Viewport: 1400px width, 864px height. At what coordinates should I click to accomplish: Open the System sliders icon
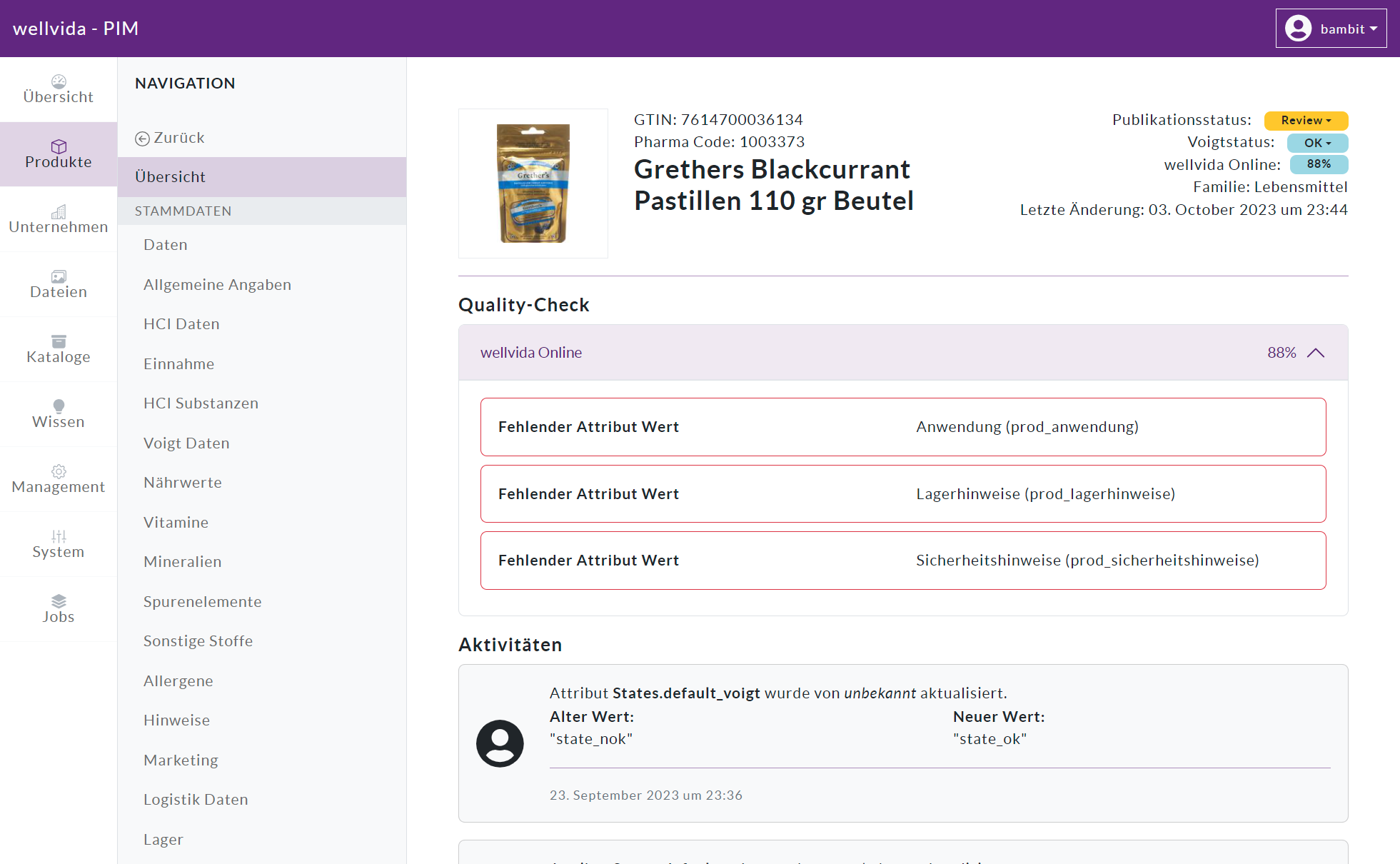(x=59, y=536)
